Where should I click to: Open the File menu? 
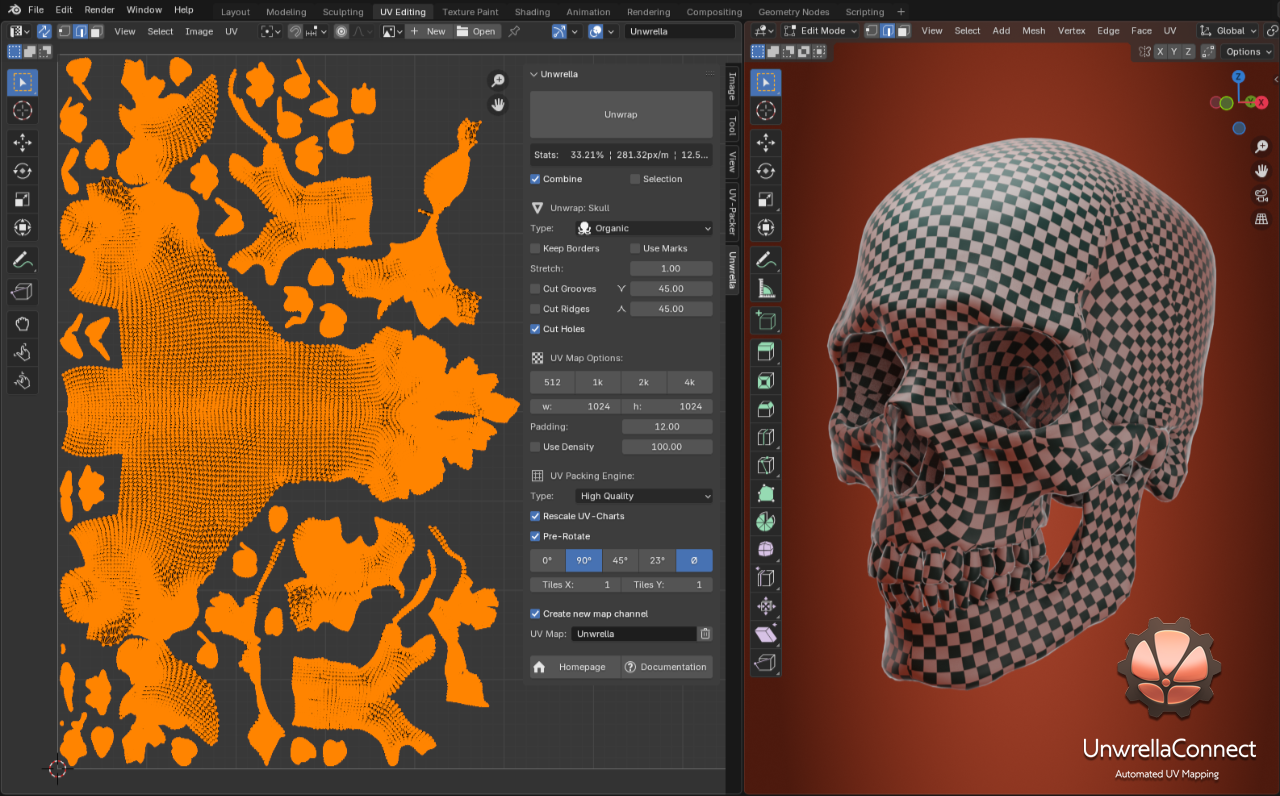click(x=36, y=10)
